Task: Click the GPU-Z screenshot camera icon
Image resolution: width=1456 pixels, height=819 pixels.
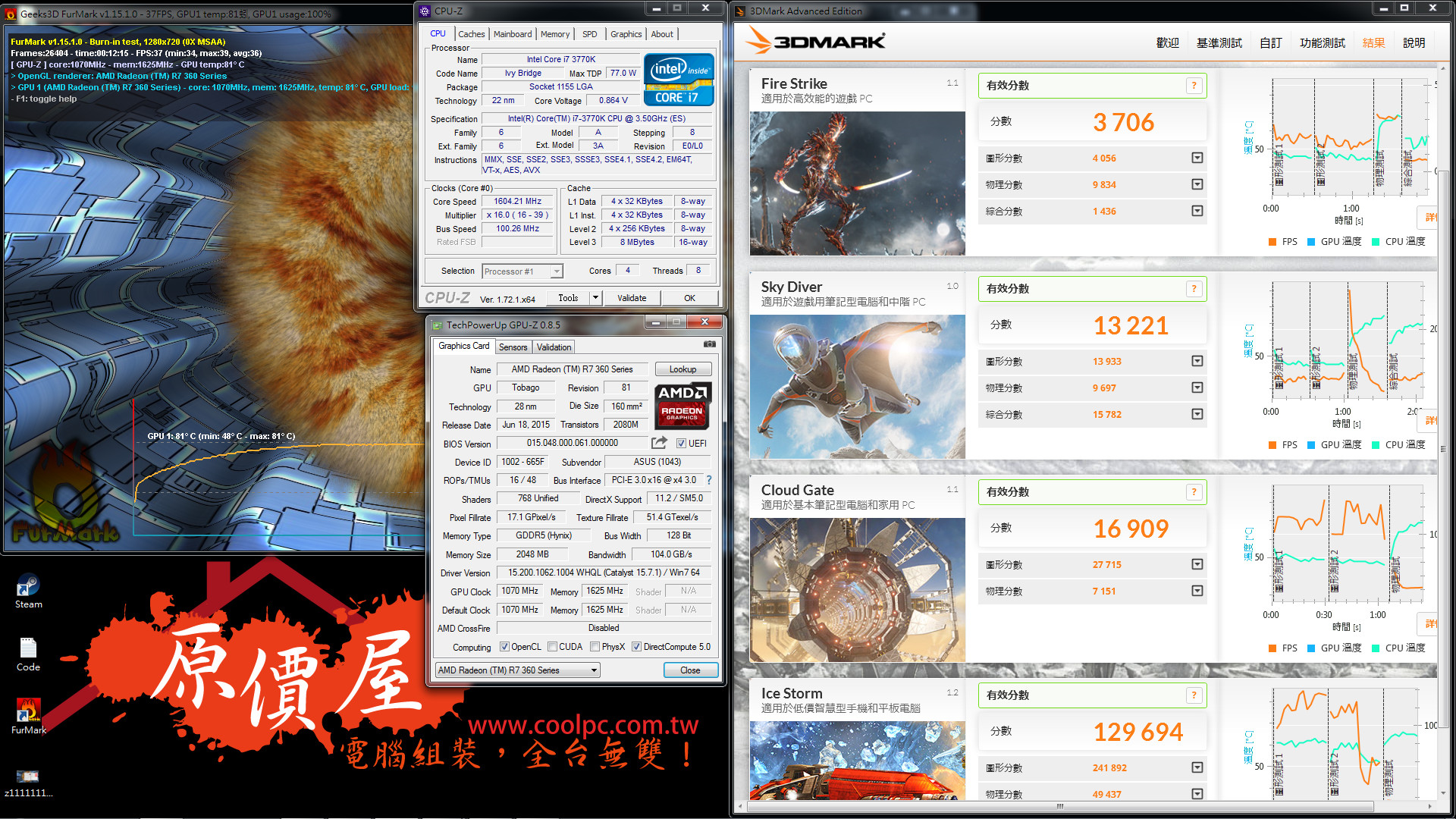Action: (x=709, y=344)
